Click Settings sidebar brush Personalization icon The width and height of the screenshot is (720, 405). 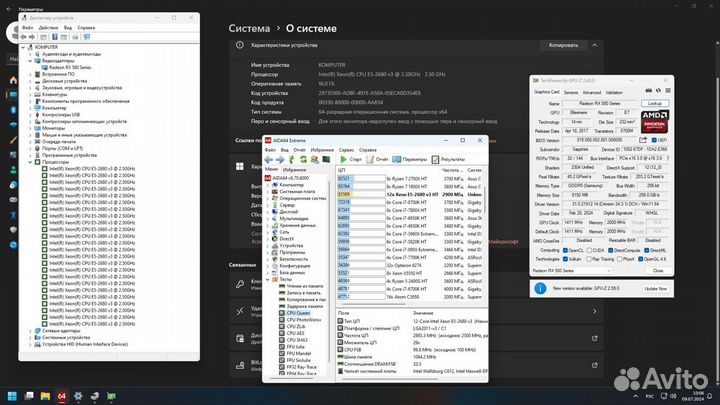(13, 140)
